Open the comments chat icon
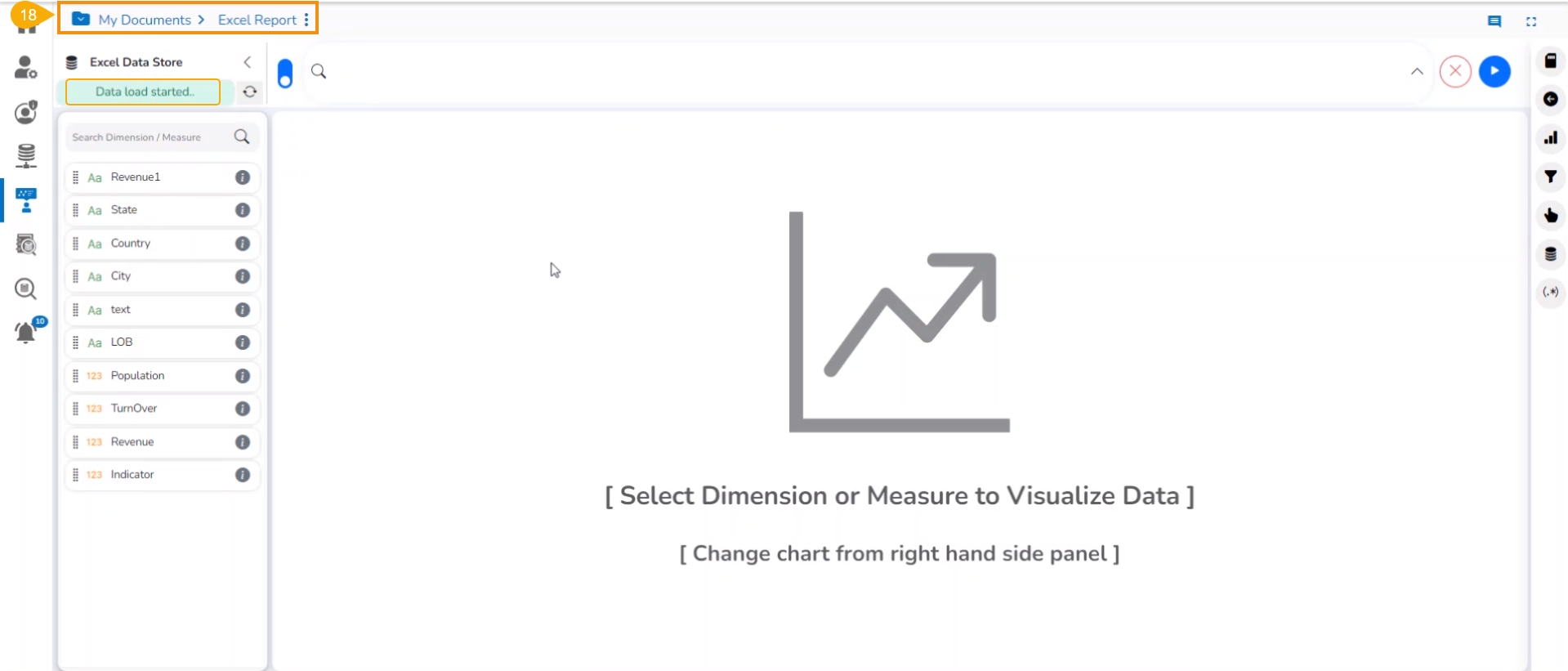 [1494, 21]
